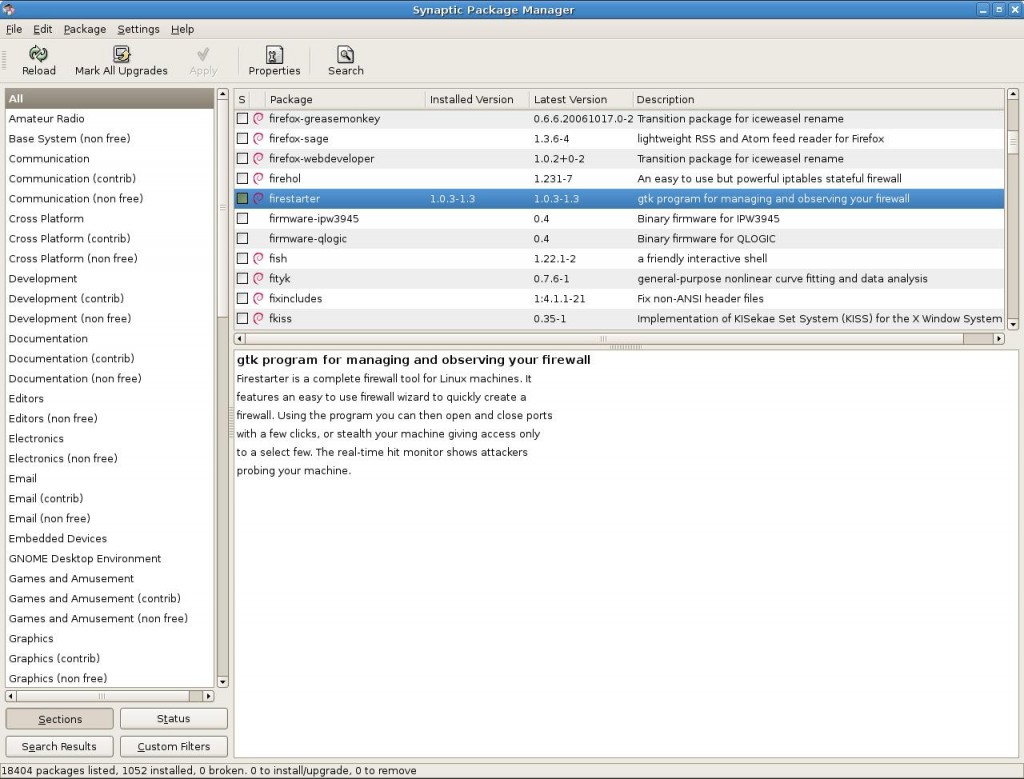Click Debian swirl icon beside firefox-greasemonkey

click(259, 118)
